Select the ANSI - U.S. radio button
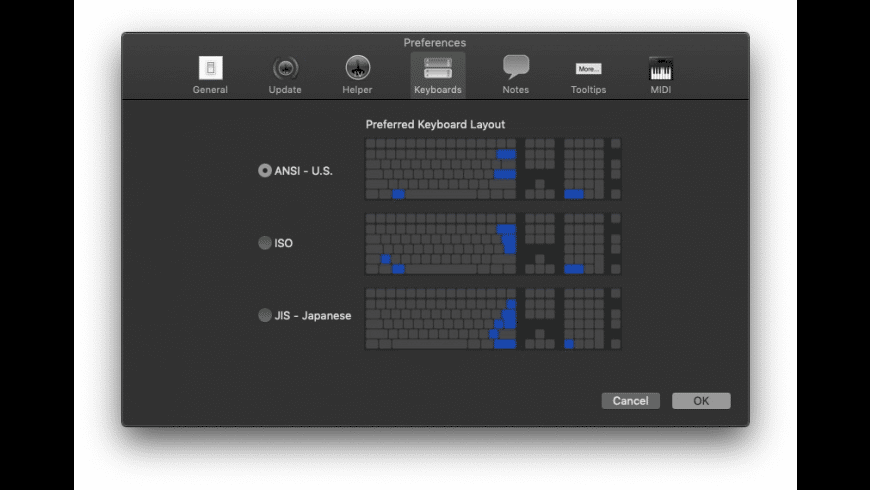Screen dimensions: 870x490 pos(265,170)
